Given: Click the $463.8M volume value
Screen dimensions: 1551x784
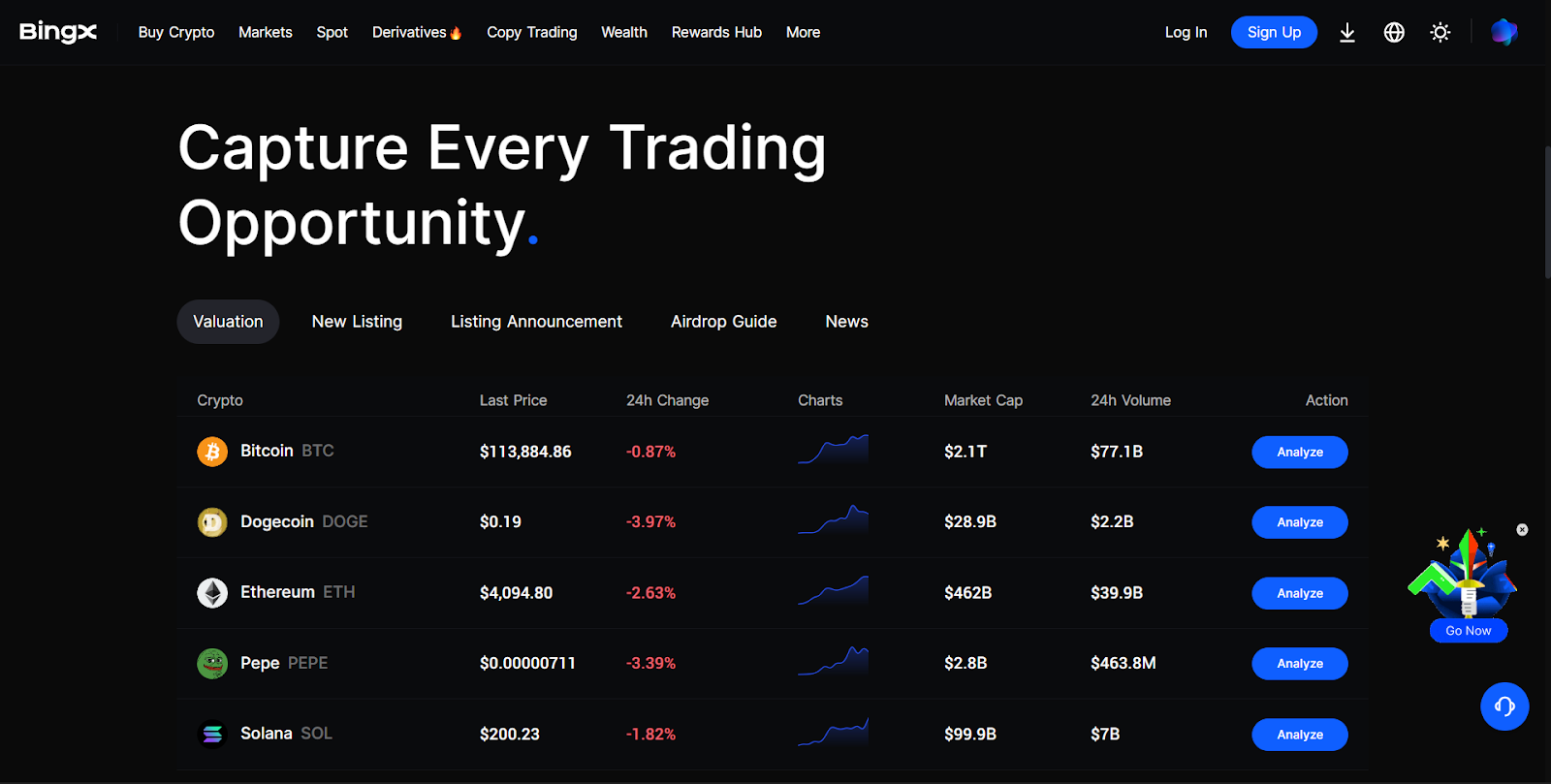Looking at the screenshot, I should point(1123,664).
